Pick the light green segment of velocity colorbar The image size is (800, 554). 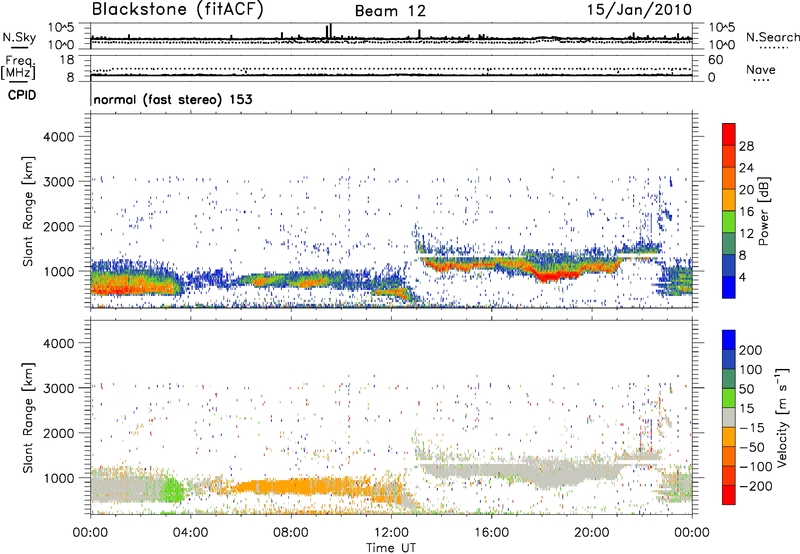(x=729, y=398)
